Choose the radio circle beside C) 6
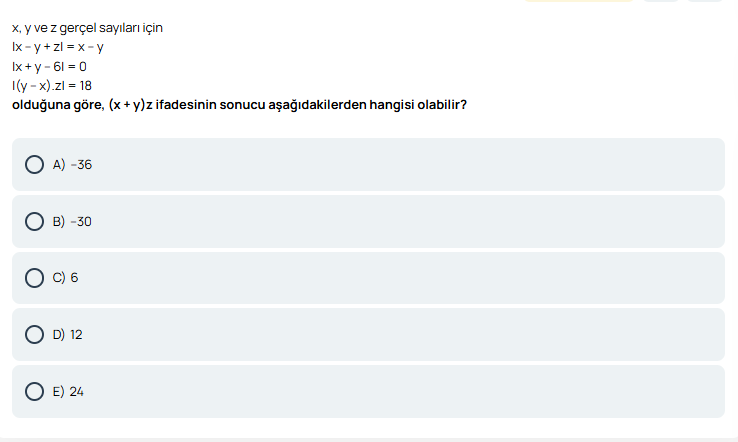 point(34,278)
